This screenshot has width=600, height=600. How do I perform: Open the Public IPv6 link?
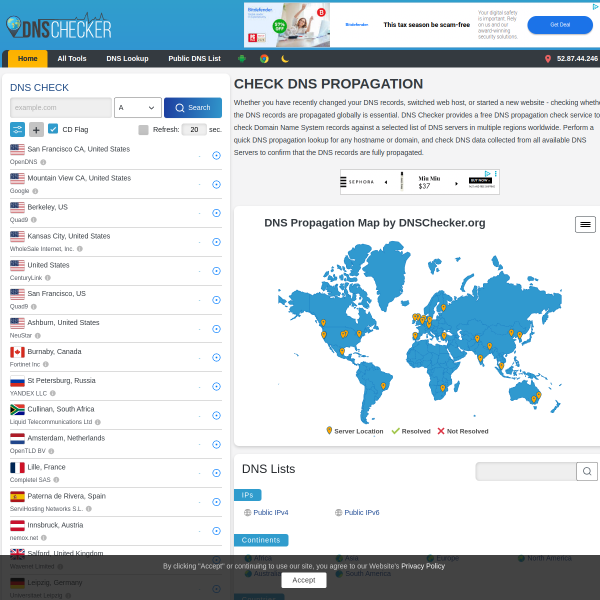pyautogui.click(x=361, y=512)
